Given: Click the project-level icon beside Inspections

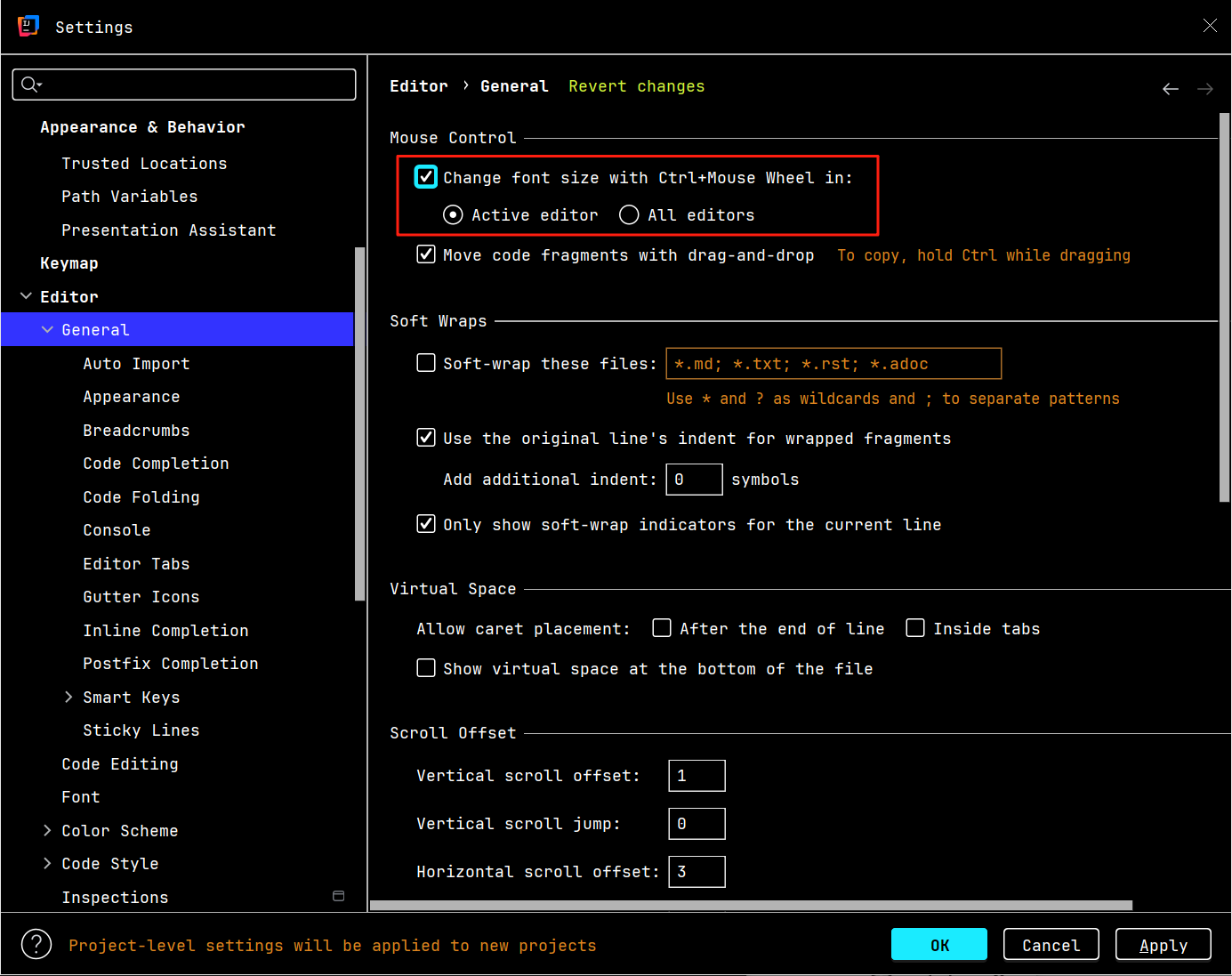Looking at the screenshot, I should pos(338,896).
